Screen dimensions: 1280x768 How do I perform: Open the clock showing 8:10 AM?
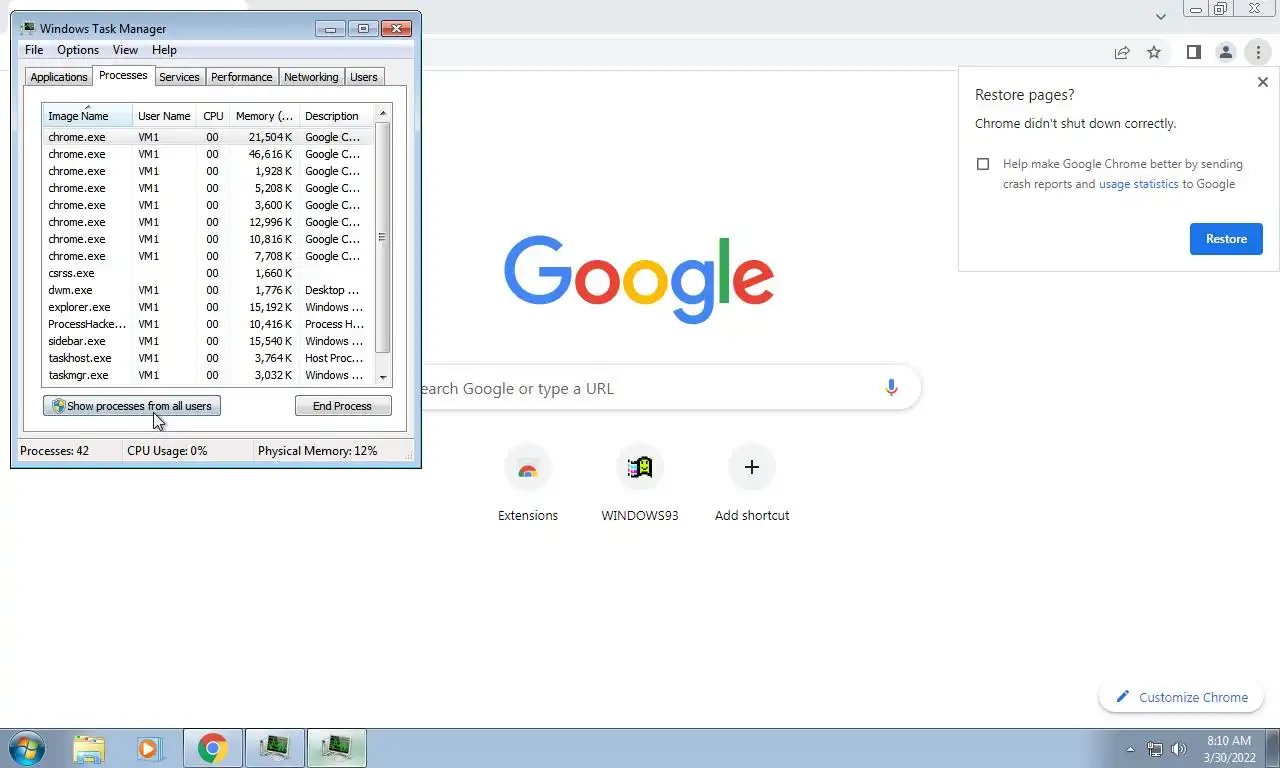(1229, 749)
